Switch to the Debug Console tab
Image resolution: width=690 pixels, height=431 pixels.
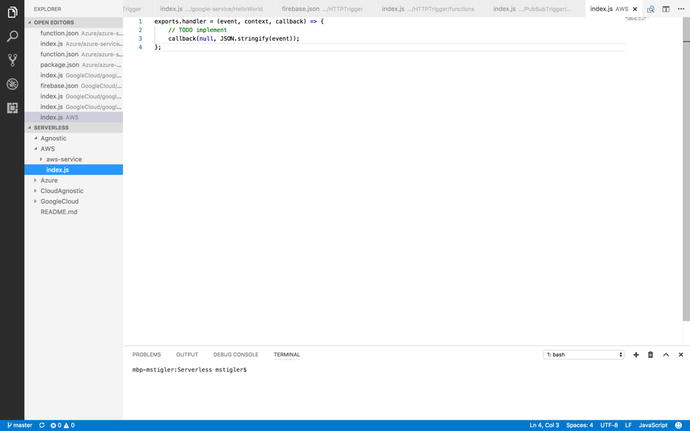235,355
